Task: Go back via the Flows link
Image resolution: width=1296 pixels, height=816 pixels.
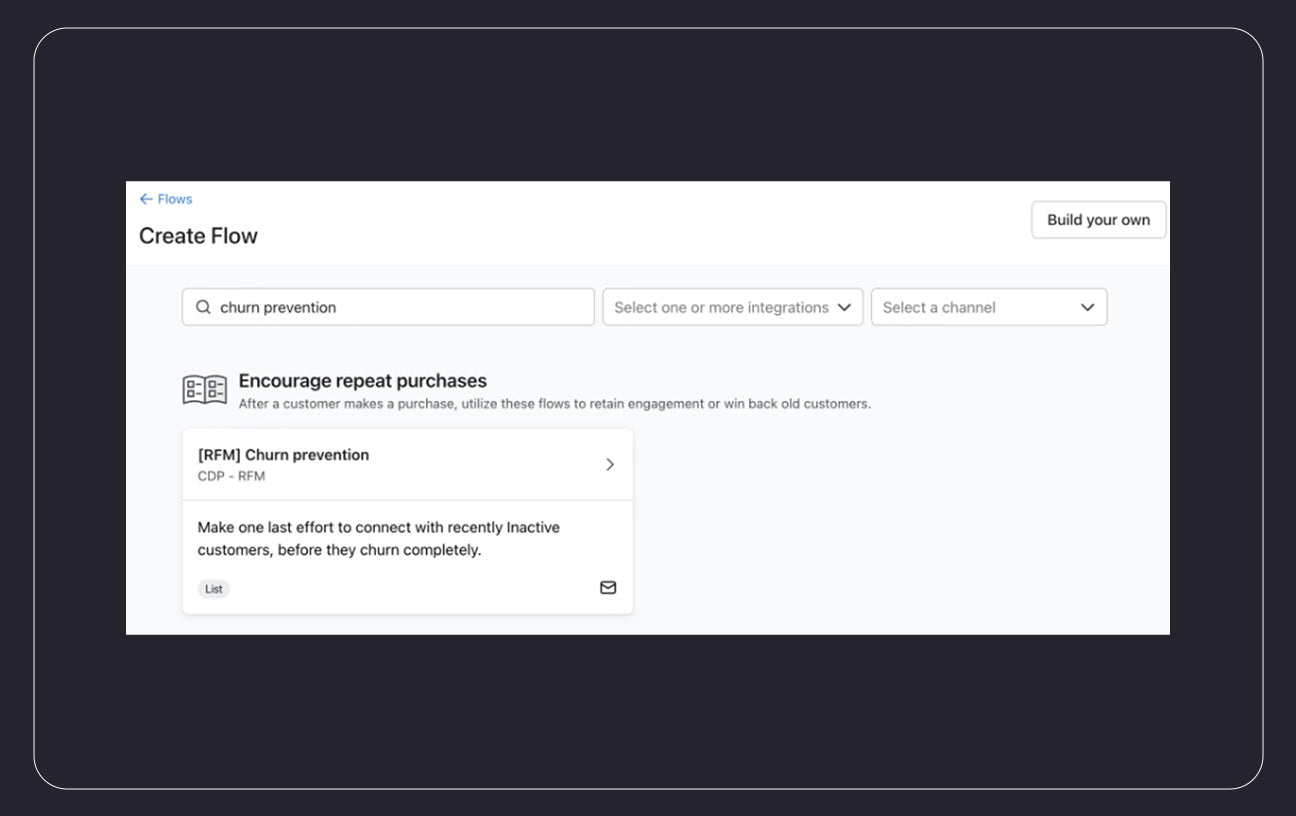Action: pos(174,199)
